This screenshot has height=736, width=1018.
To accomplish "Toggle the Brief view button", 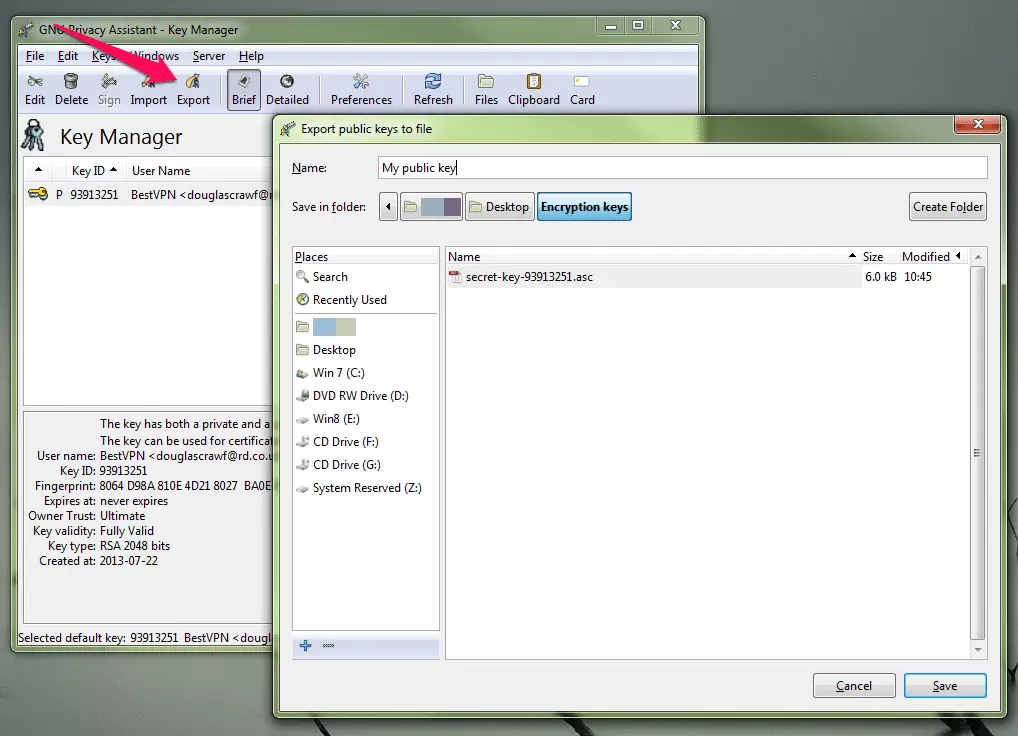I will [244, 89].
